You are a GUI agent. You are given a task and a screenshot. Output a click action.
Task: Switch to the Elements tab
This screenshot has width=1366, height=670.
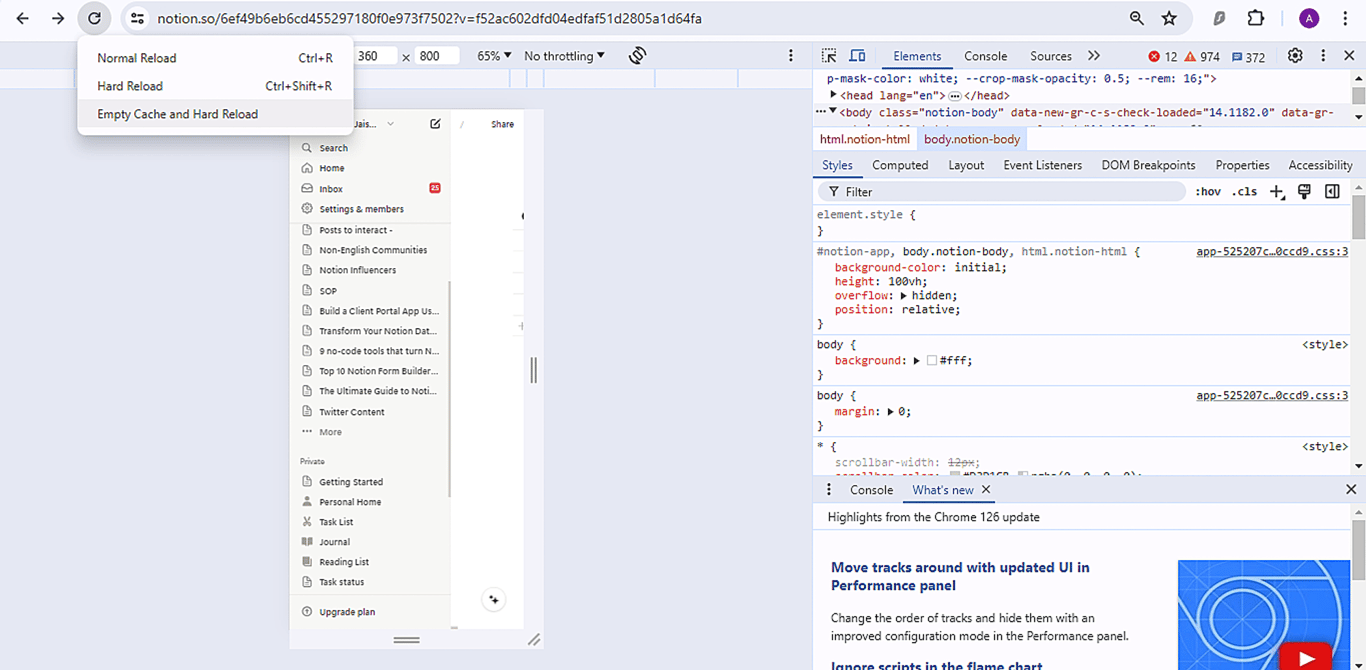coord(917,56)
